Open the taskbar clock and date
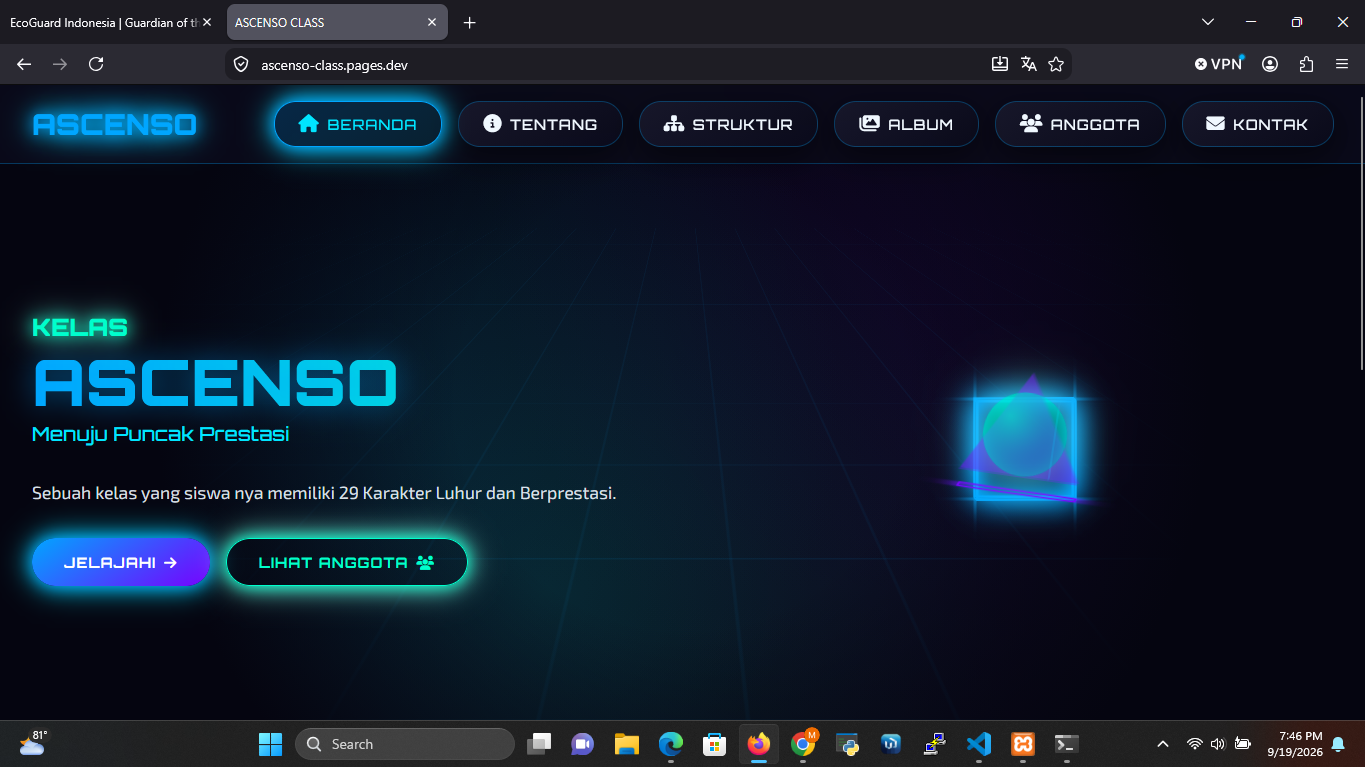The image size is (1365, 767). click(x=1294, y=744)
